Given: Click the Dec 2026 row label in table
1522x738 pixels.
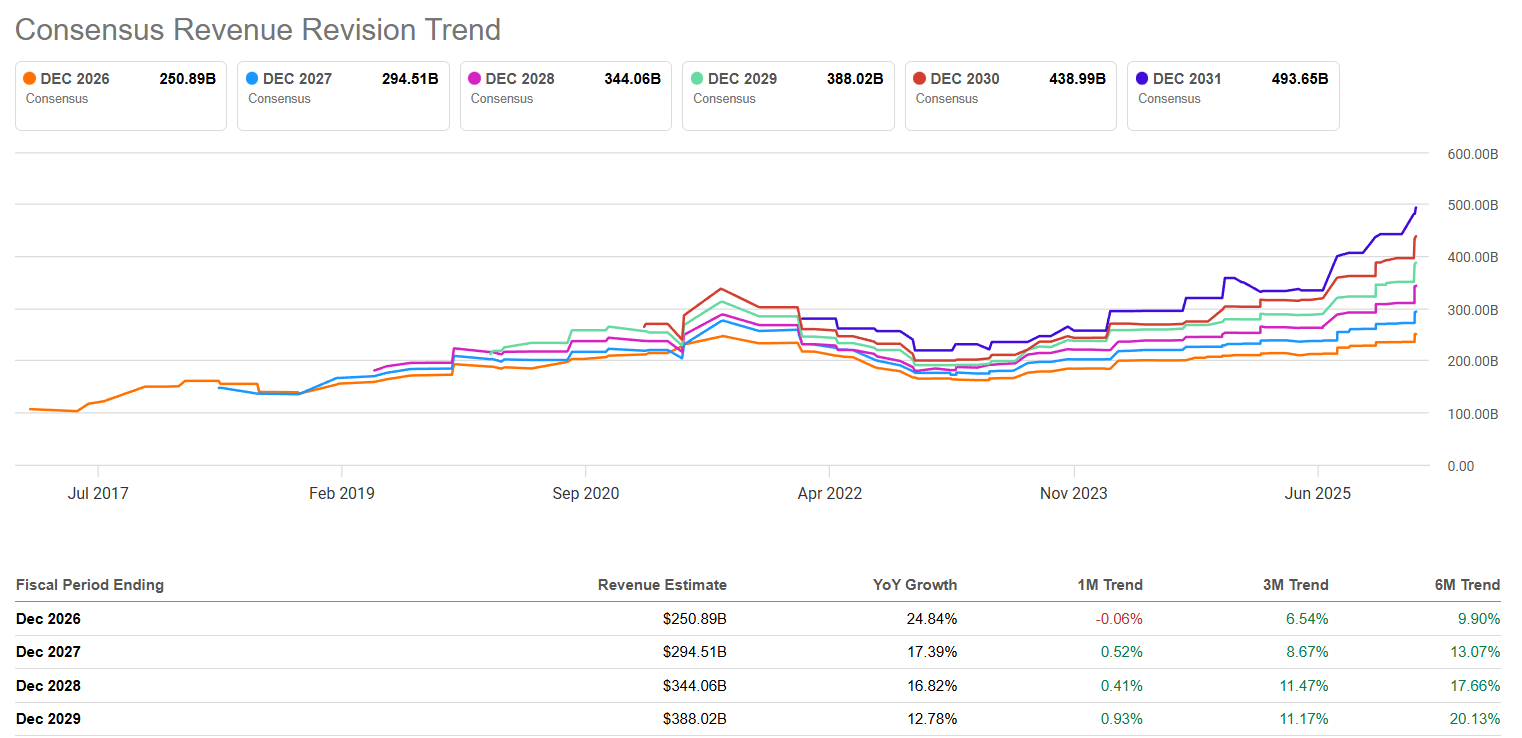Looking at the screenshot, I should 48,619.
